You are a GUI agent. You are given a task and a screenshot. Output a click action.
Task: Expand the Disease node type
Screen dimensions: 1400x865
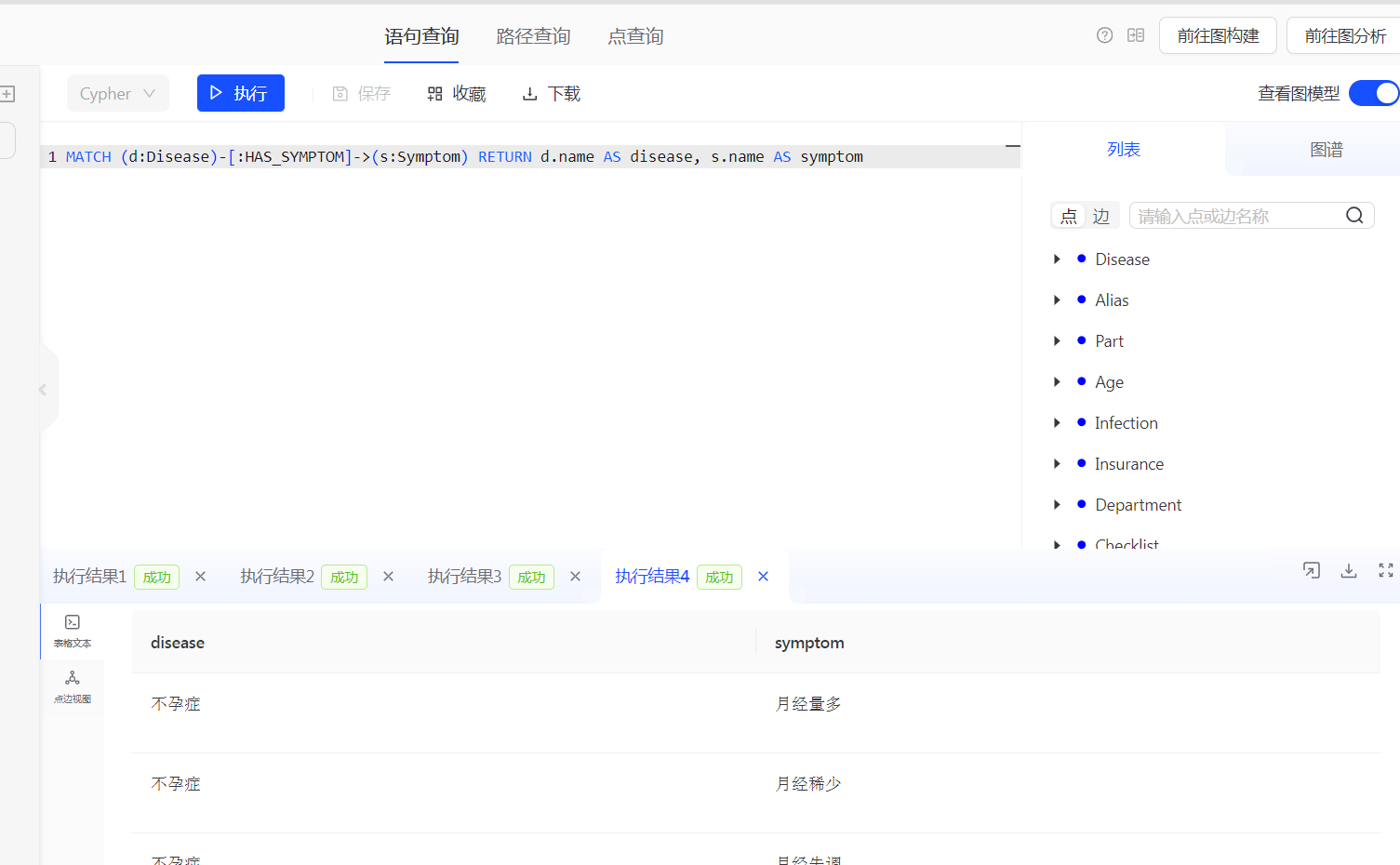pyautogui.click(x=1057, y=259)
